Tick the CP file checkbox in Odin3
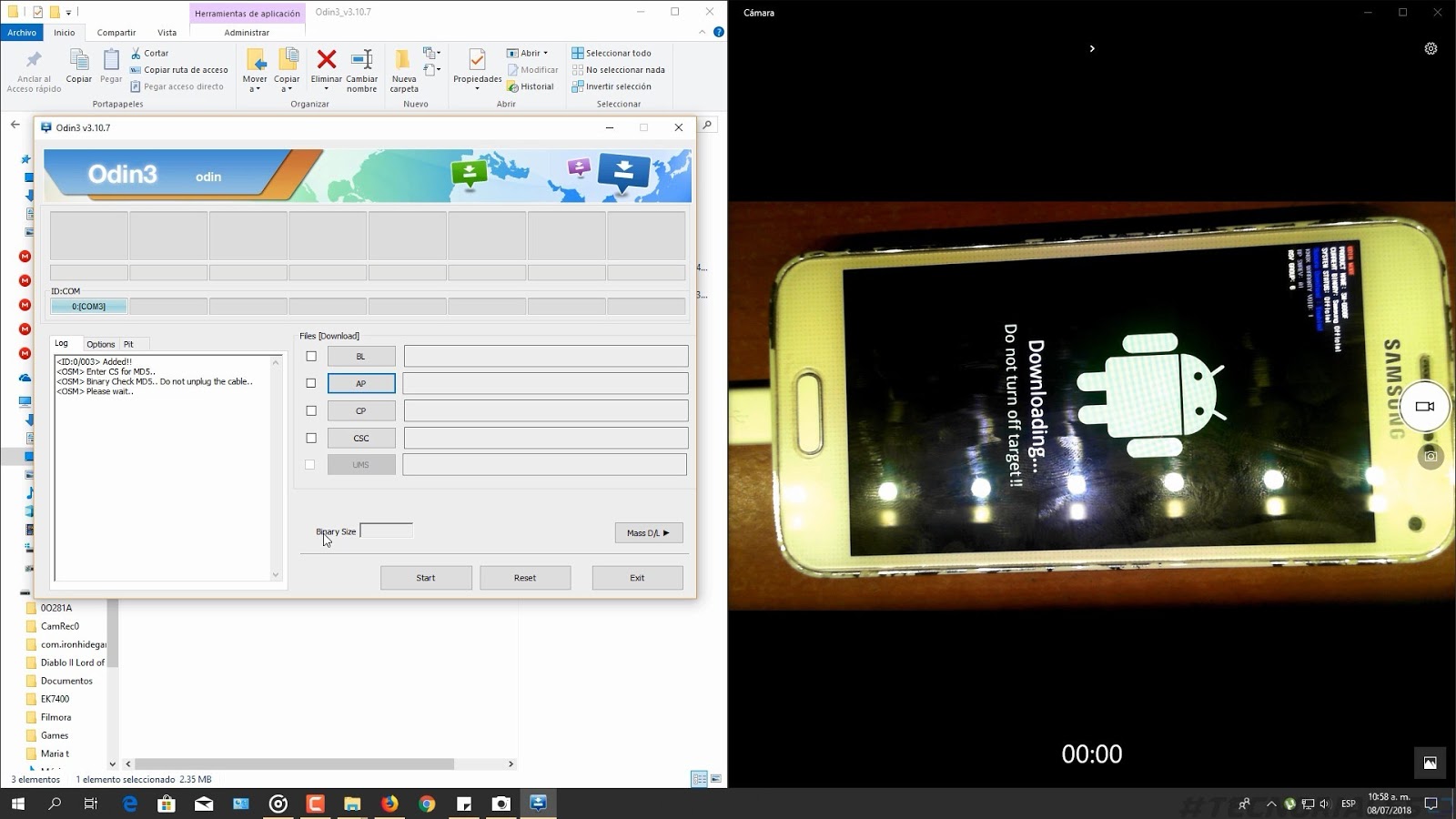1456x819 pixels. (311, 410)
